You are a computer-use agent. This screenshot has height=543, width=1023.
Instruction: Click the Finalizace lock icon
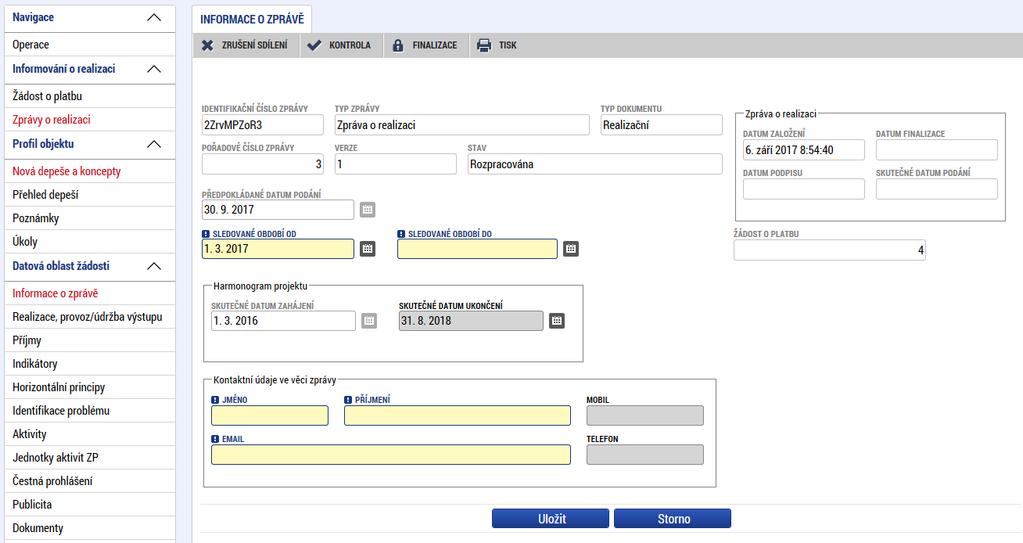(397, 45)
